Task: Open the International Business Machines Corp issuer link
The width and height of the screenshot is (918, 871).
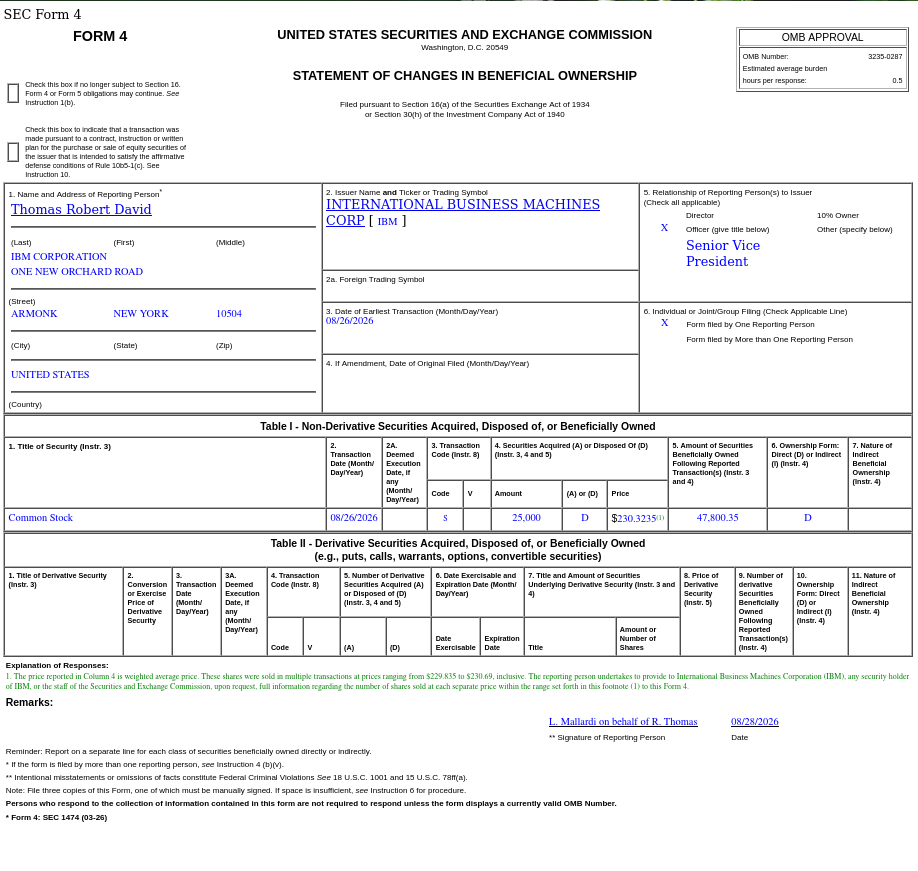Action: [x=463, y=212]
